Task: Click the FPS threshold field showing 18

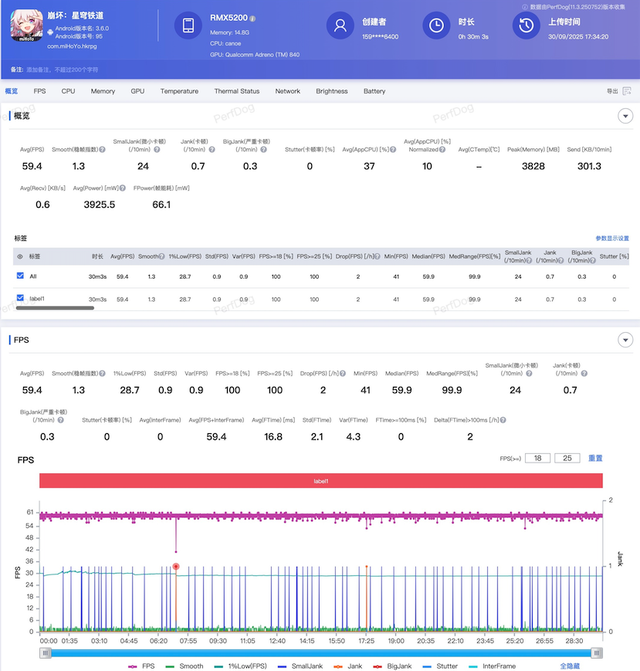Action: point(539,457)
